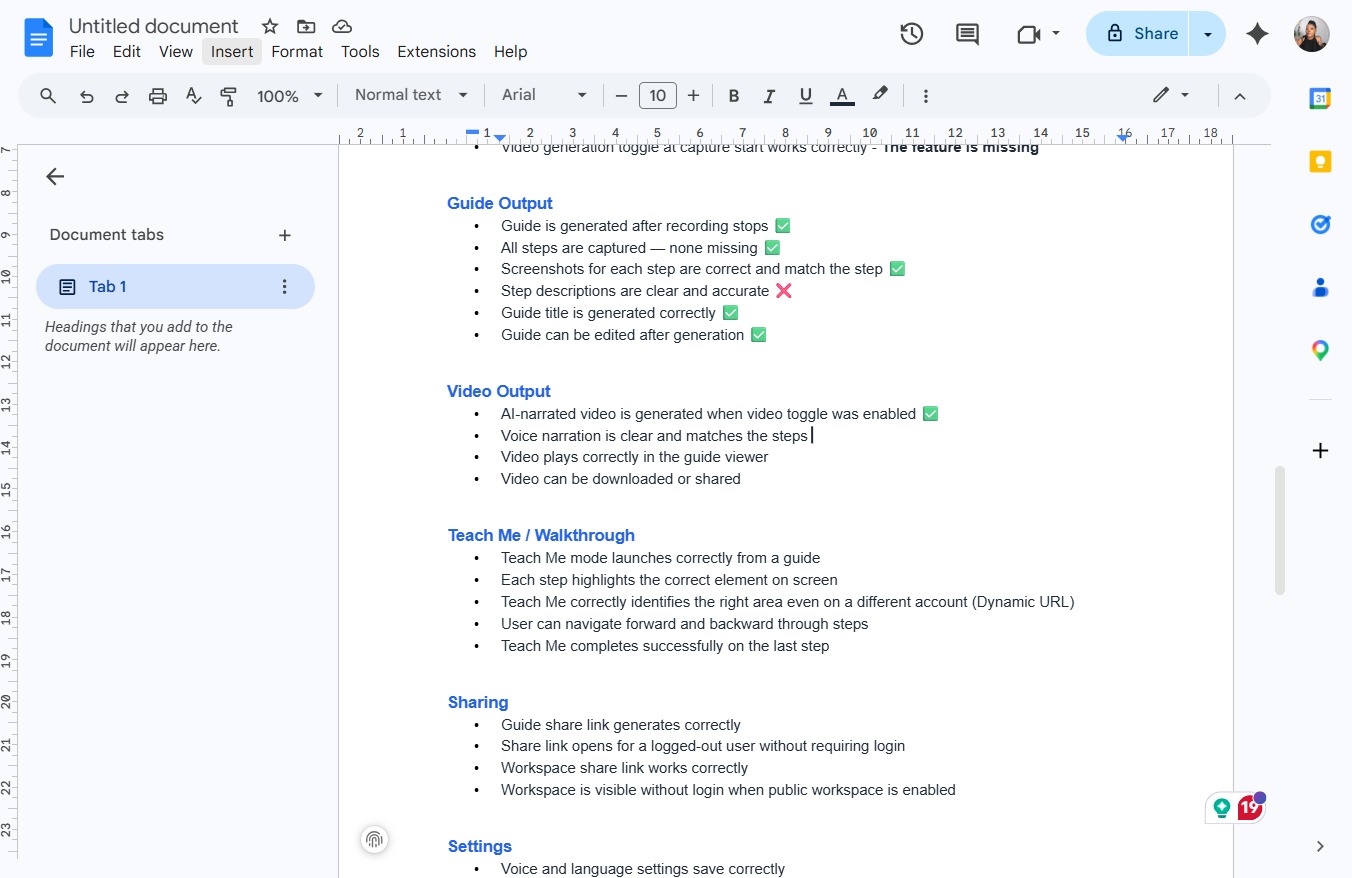Click the Video Output heading

[499, 392]
